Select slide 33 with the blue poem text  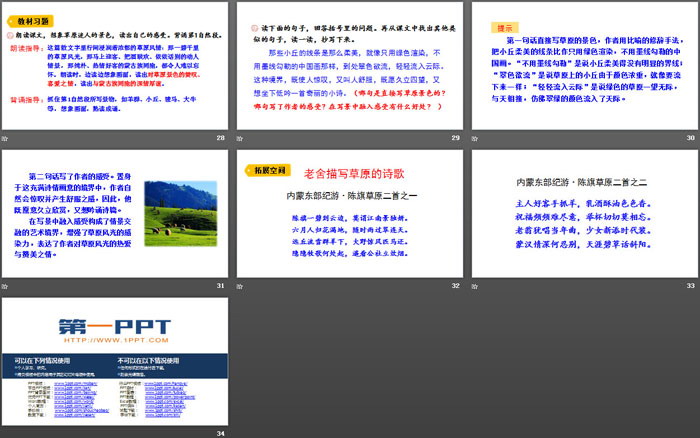click(585, 212)
